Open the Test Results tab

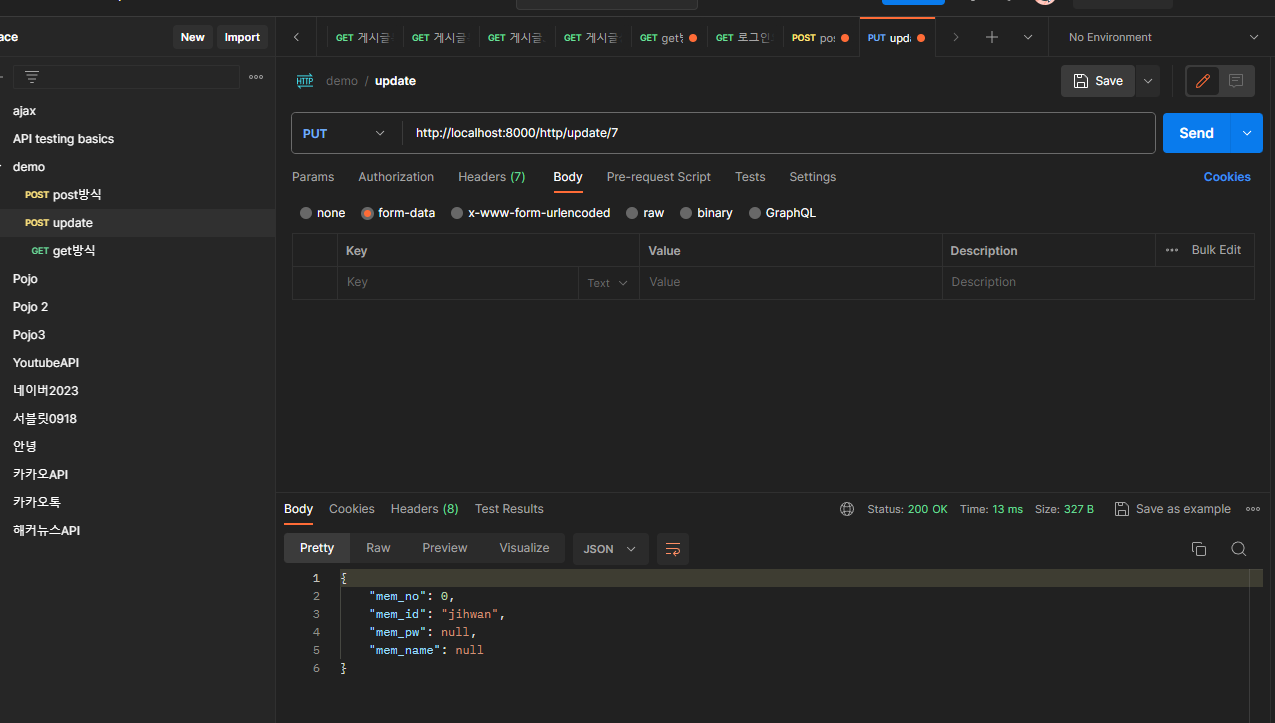(x=509, y=509)
